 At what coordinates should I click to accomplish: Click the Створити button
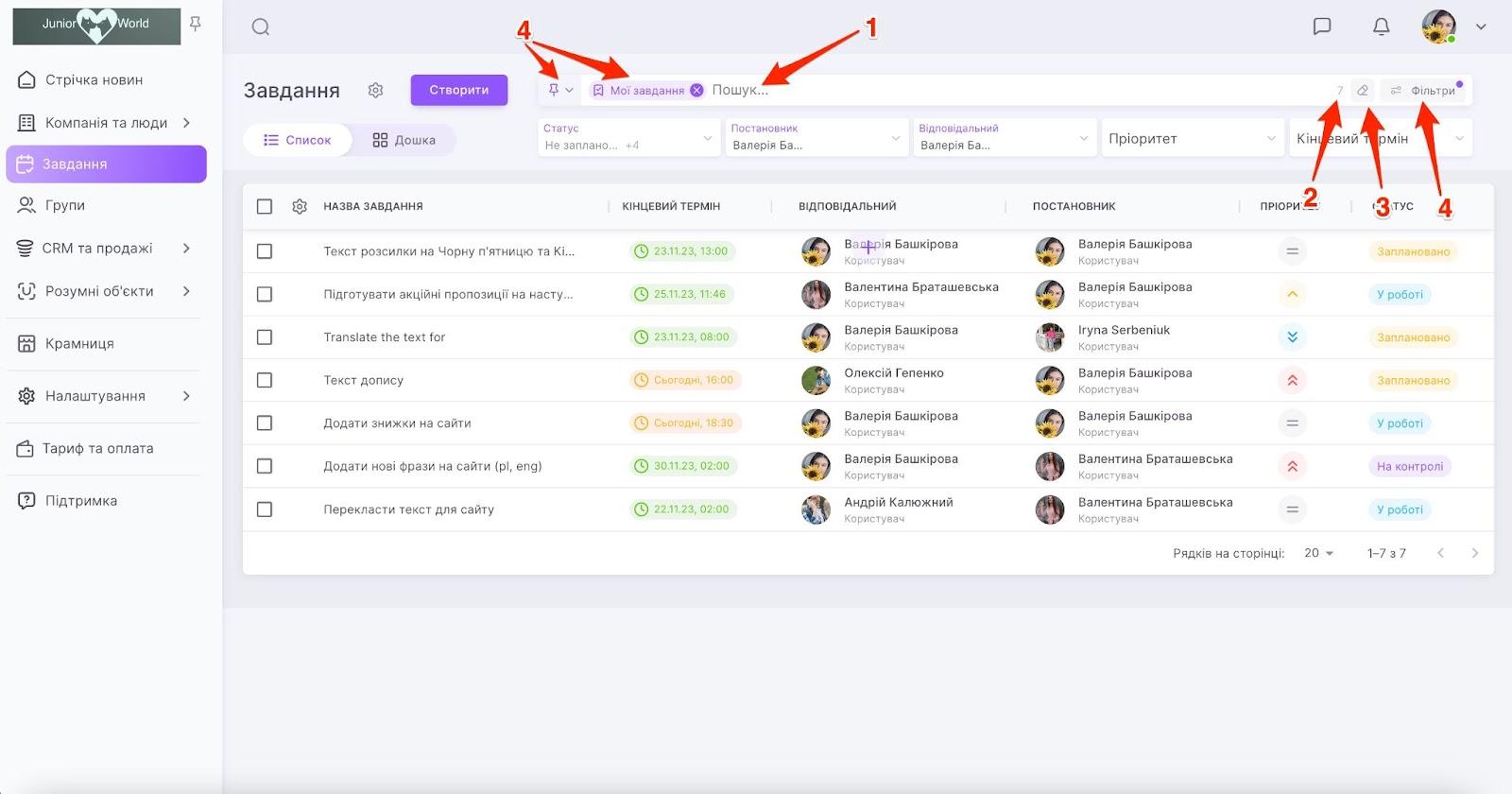tap(458, 90)
